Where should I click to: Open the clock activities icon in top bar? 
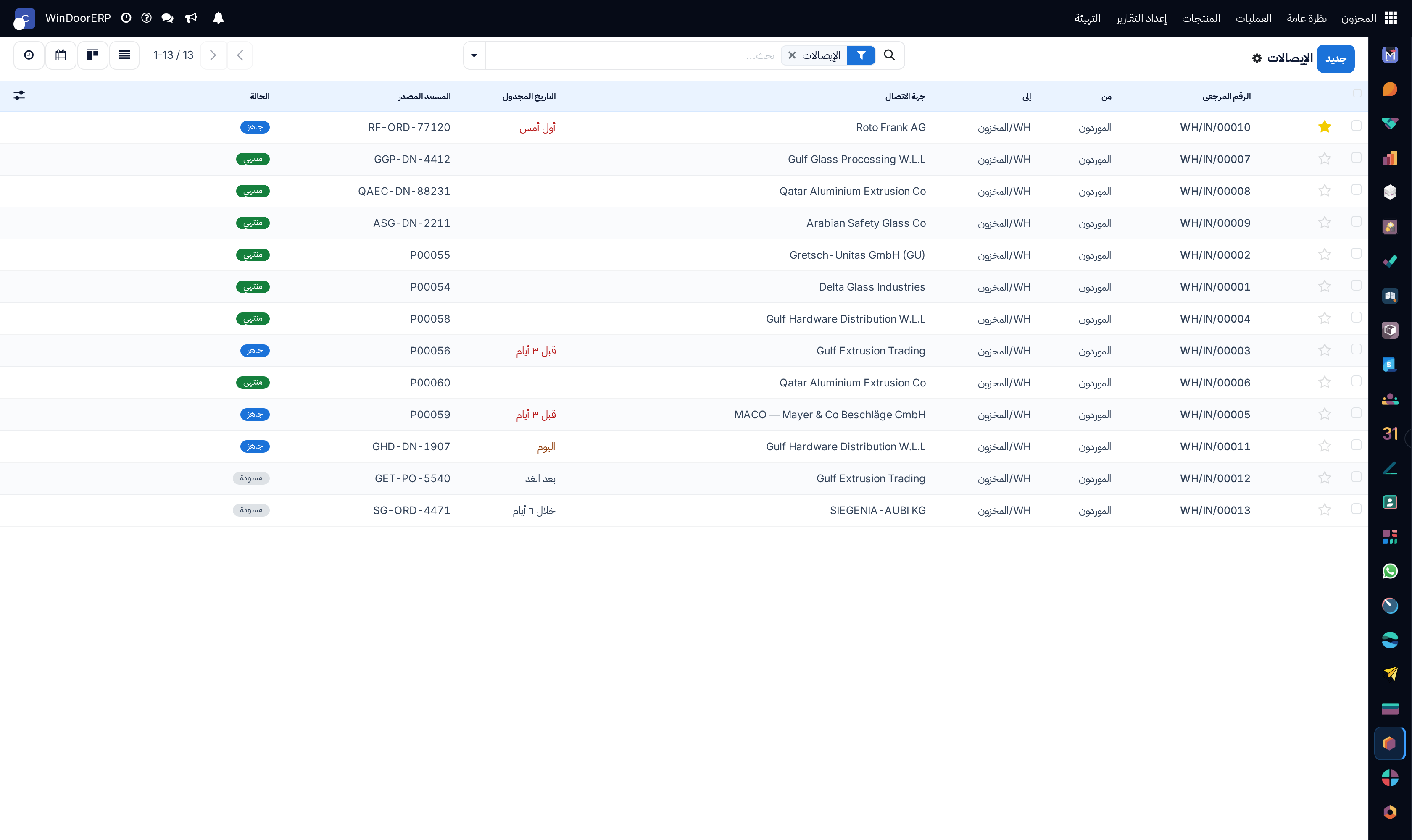click(x=126, y=18)
